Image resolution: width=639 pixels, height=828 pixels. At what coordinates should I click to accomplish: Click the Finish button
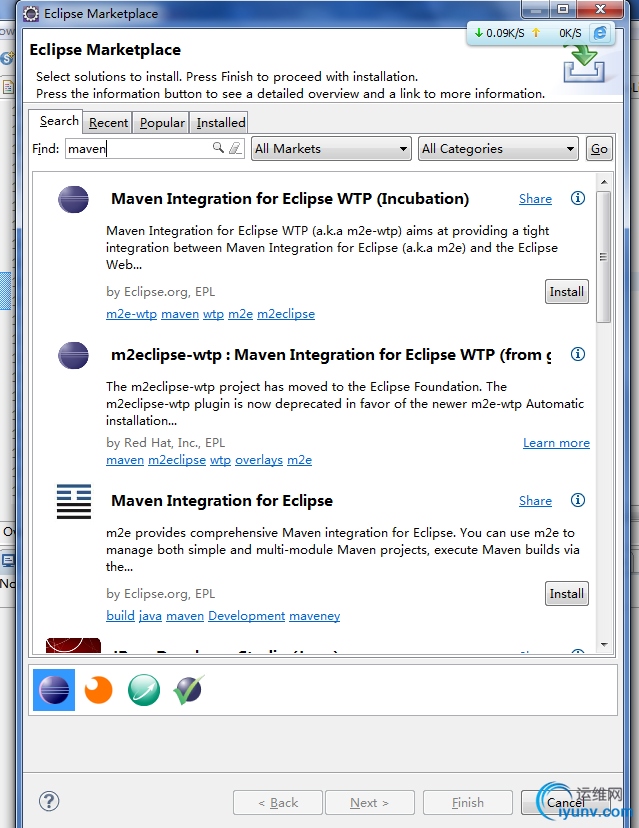(468, 803)
